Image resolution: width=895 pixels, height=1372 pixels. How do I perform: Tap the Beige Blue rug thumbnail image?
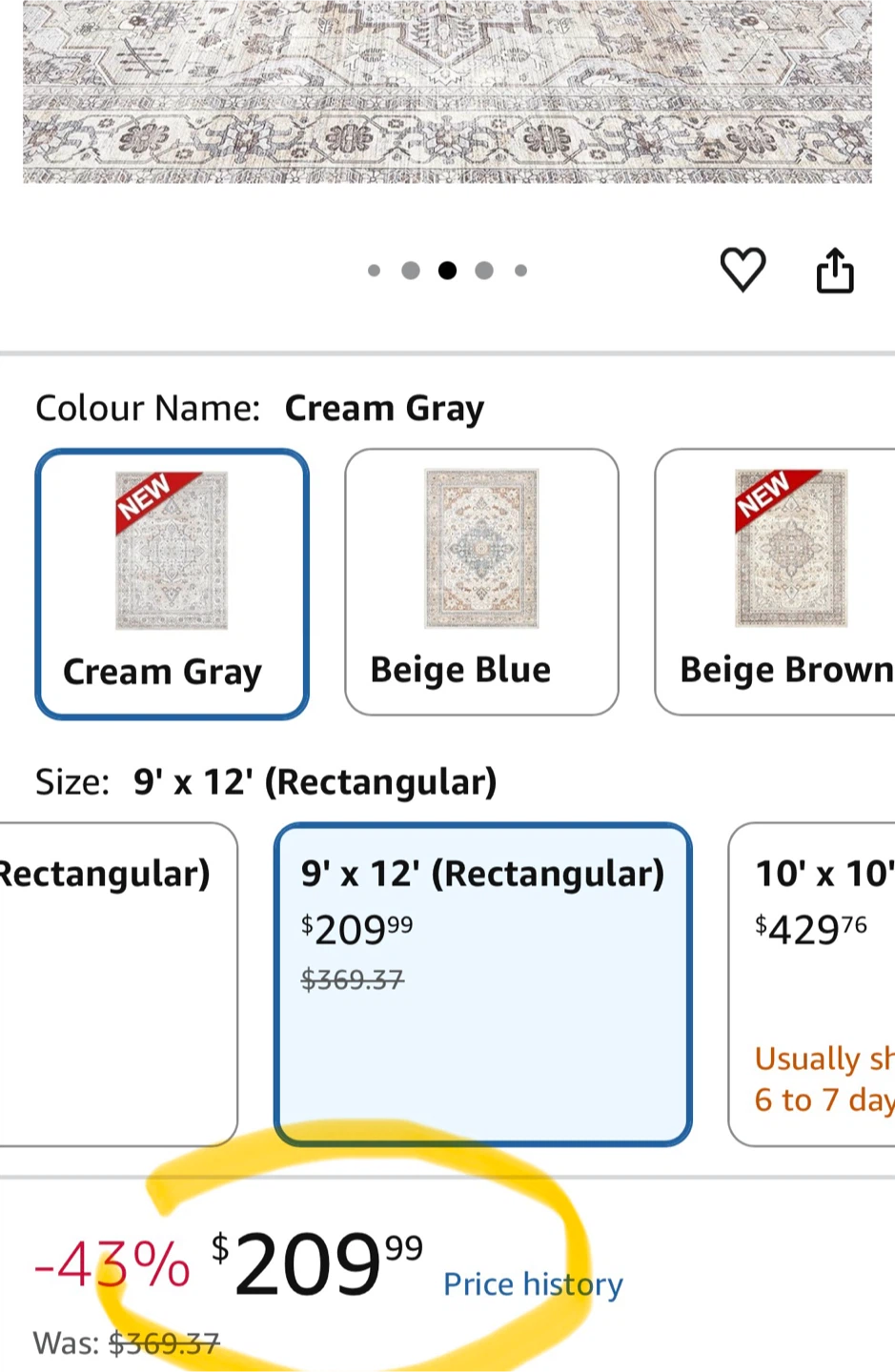pyautogui.click(x=481, y=548)
